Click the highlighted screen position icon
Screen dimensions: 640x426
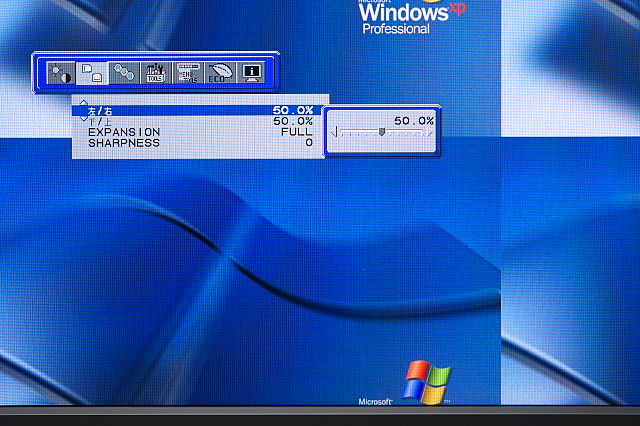pos(92,73)
